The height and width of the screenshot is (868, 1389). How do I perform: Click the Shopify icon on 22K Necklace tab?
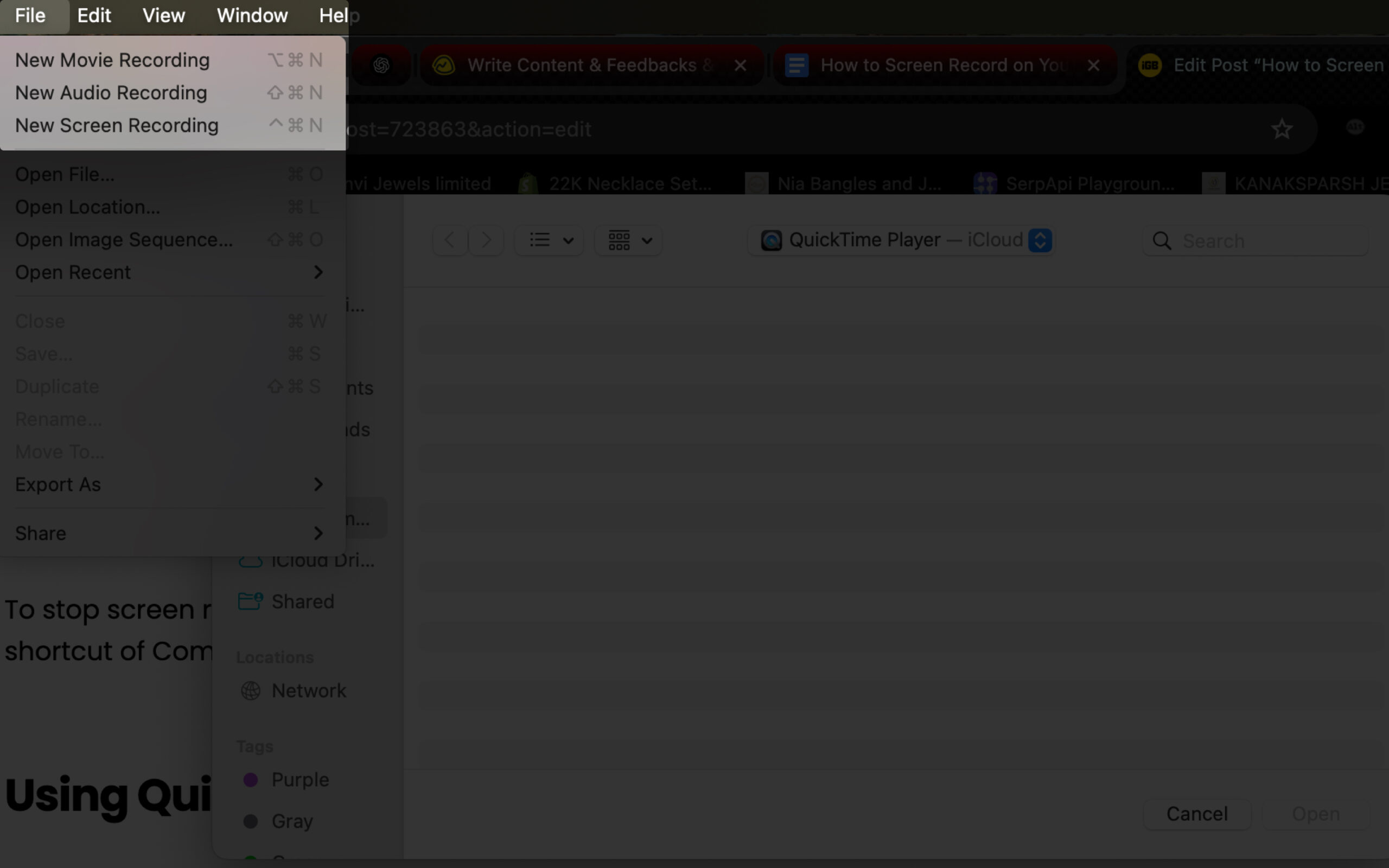tap(527, 183)
